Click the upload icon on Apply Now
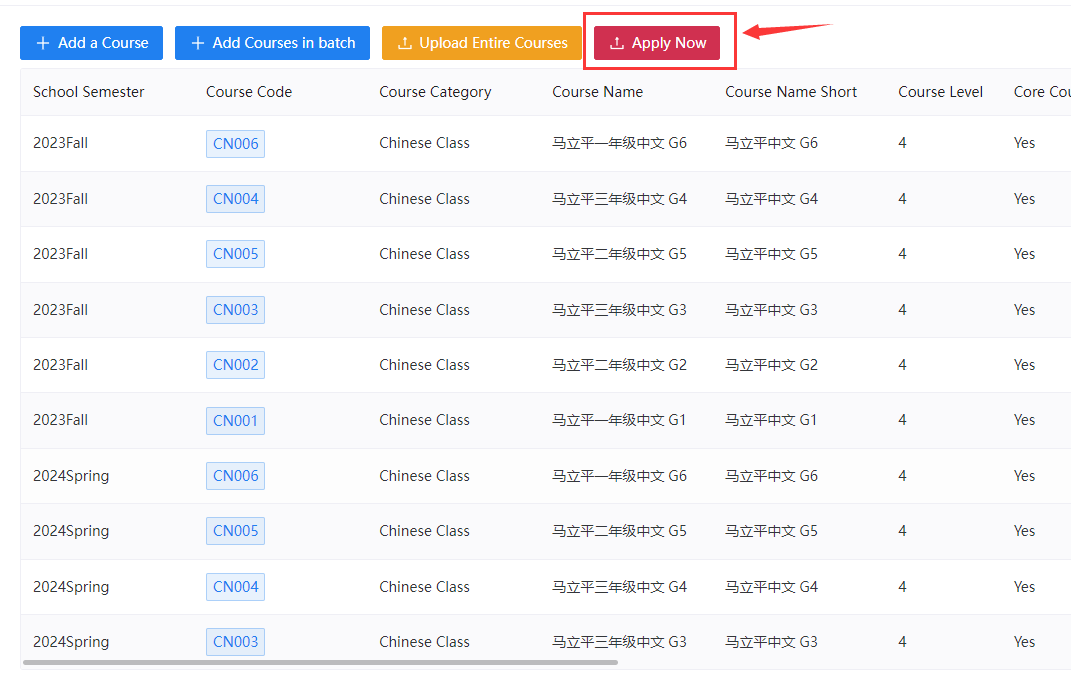The width and height of the screenshot is (1071, 686). click(x=617, y=43)
